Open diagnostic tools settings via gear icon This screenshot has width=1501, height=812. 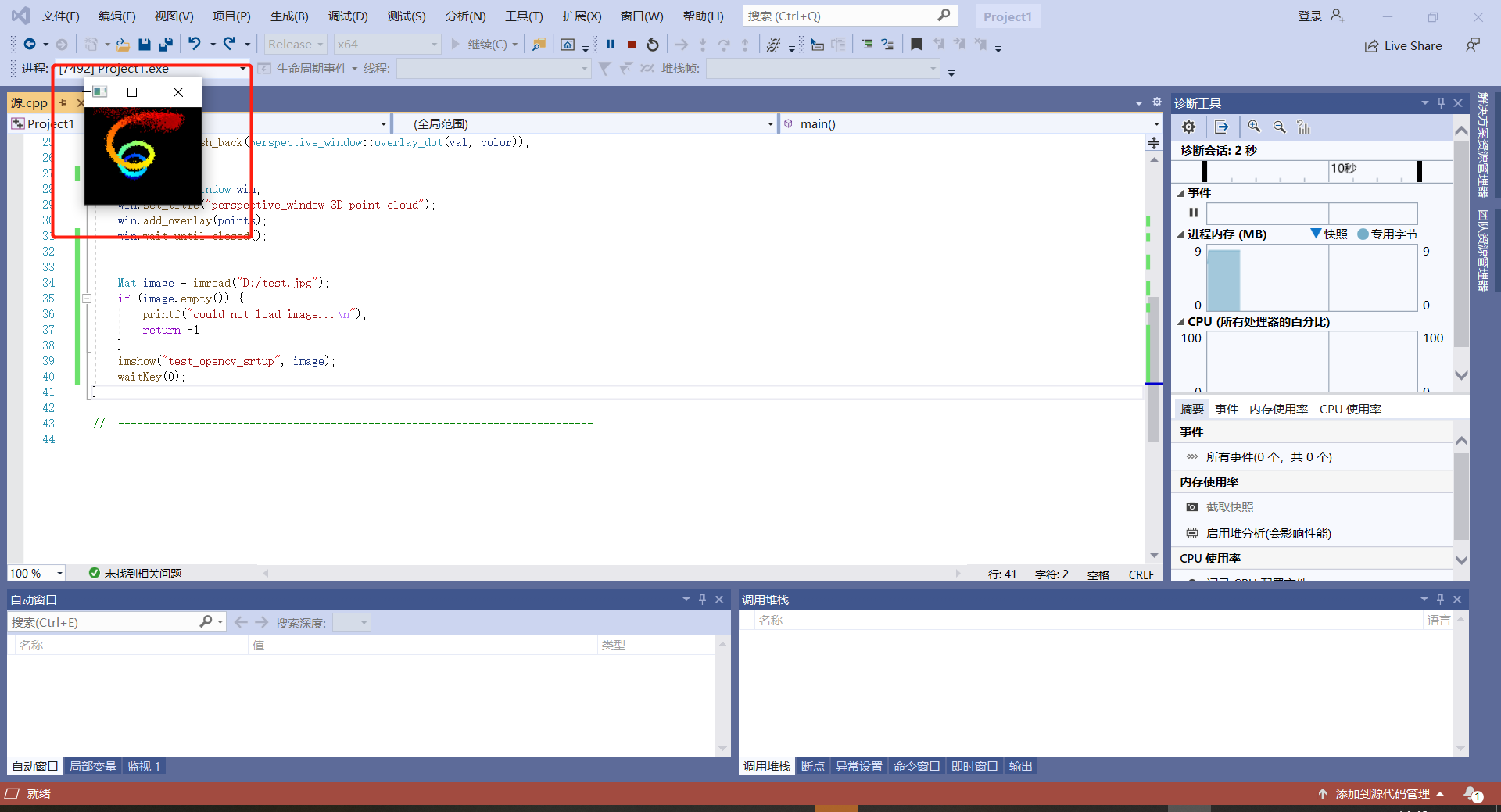[1188, 126]
